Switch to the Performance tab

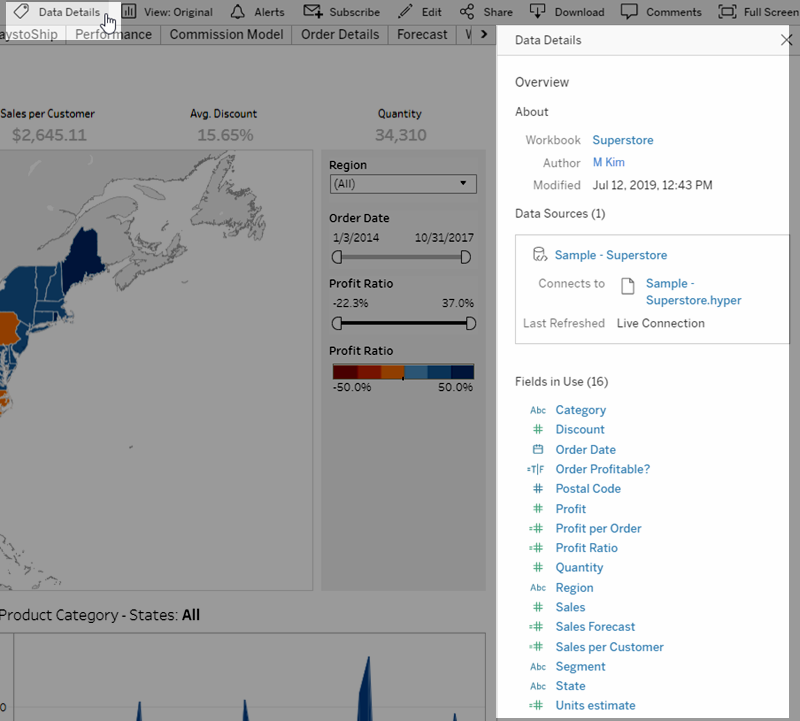click(x=113, y=34)
